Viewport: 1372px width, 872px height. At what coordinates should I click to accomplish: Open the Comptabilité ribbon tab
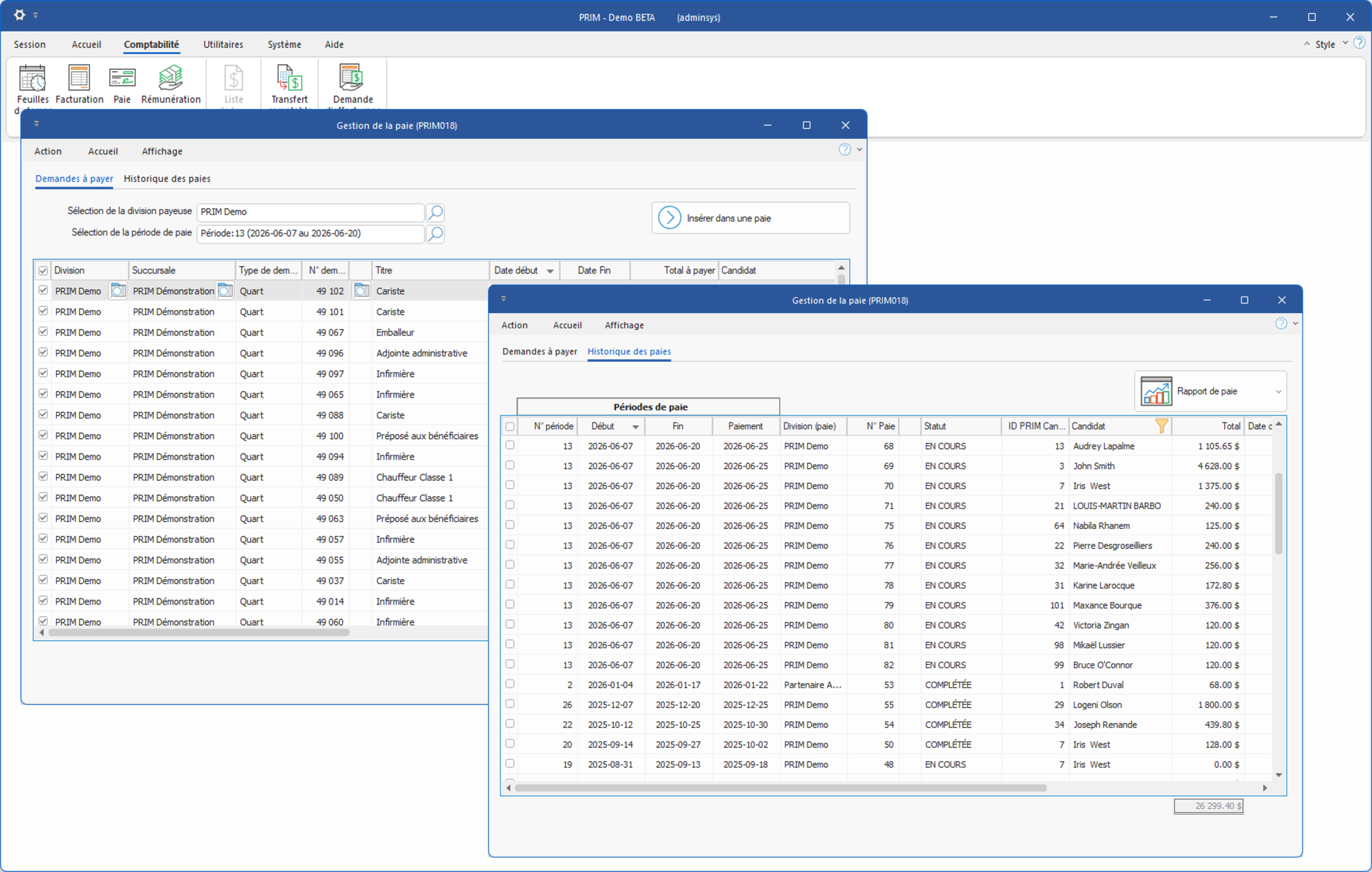152,44
